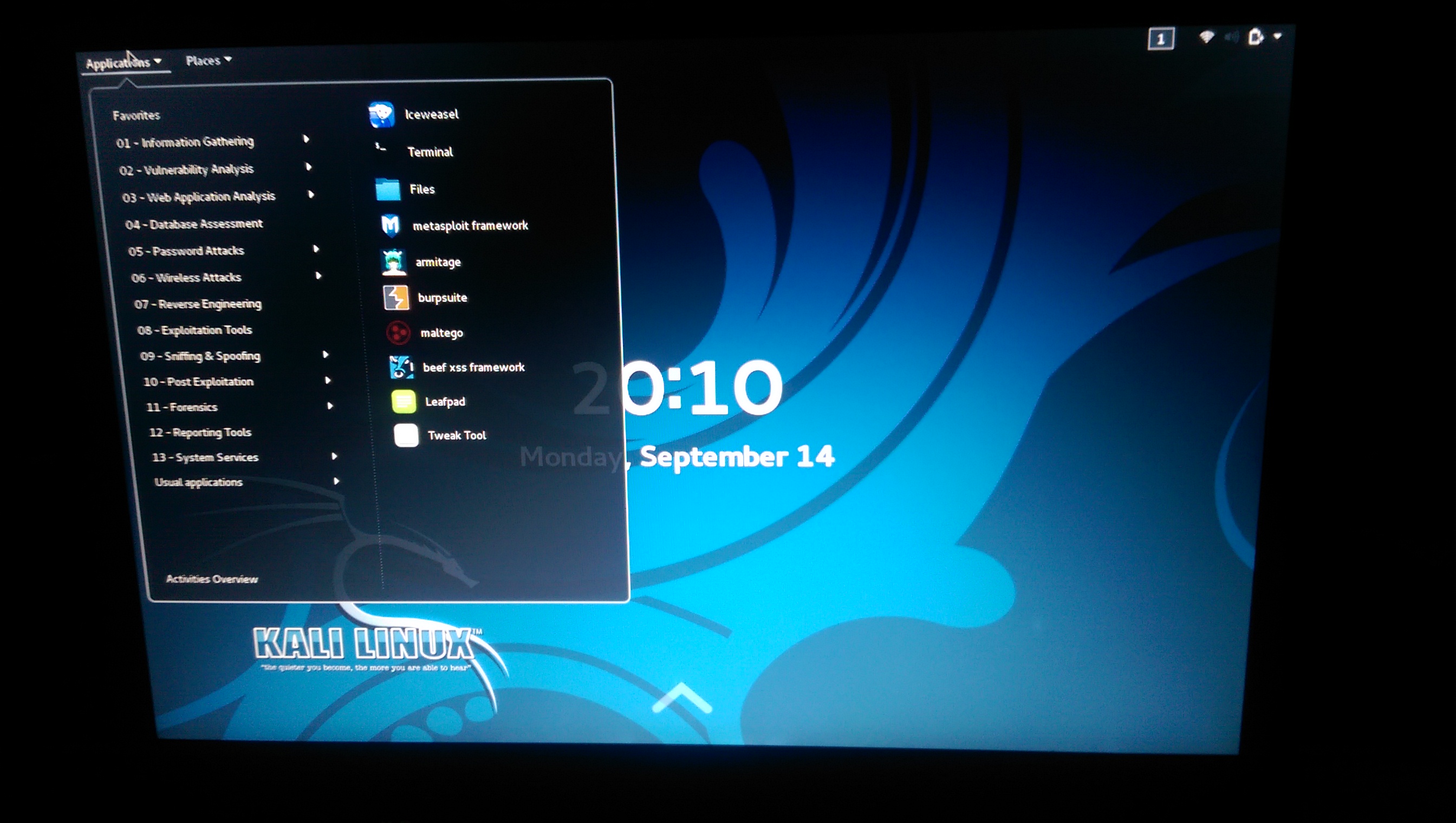This screenshot has height=823, width=1456.
Task: Expand 01 - Information Gathering submenu
Action: pyautogui.click(x=185, y=142)
